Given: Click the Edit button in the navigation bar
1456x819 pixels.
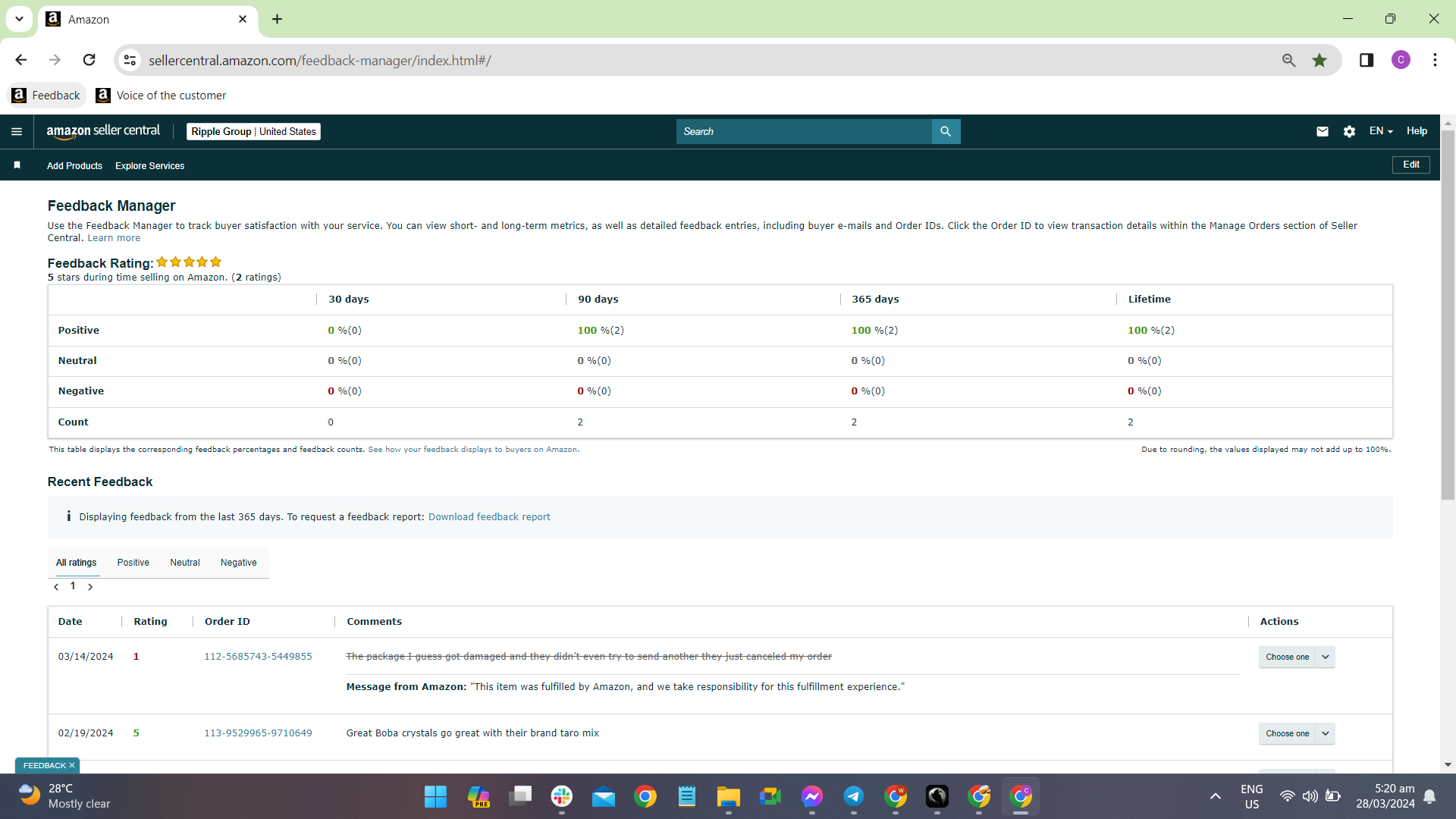Looking at the screenshot, I should [1411, 165].
